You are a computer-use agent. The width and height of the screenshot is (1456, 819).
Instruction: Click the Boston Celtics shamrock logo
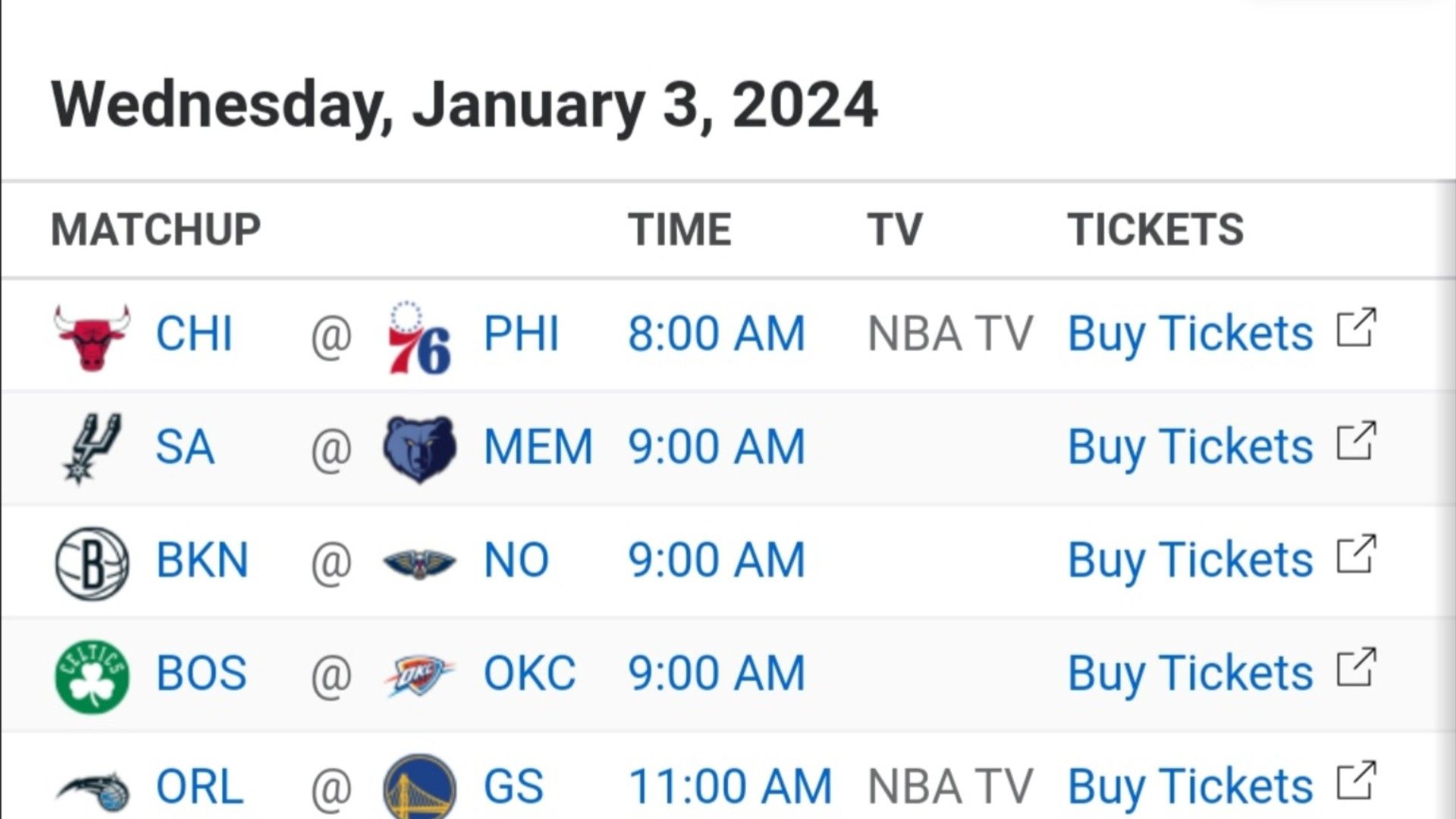click(93, 676)
